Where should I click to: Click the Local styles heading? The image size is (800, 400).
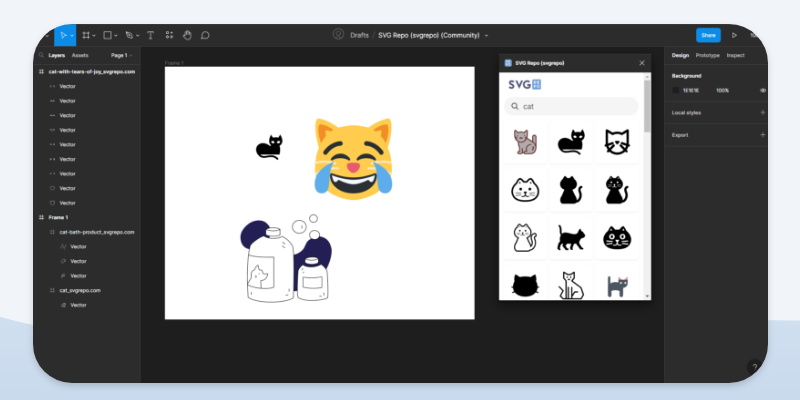[x=686, y=113]
